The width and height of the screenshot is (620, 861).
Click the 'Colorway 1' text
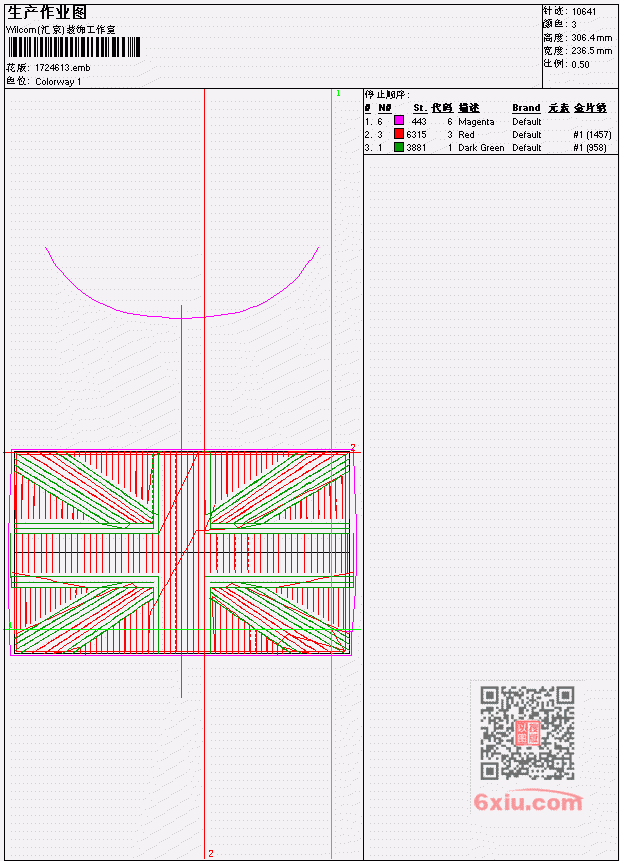click(x=58, y=82)
